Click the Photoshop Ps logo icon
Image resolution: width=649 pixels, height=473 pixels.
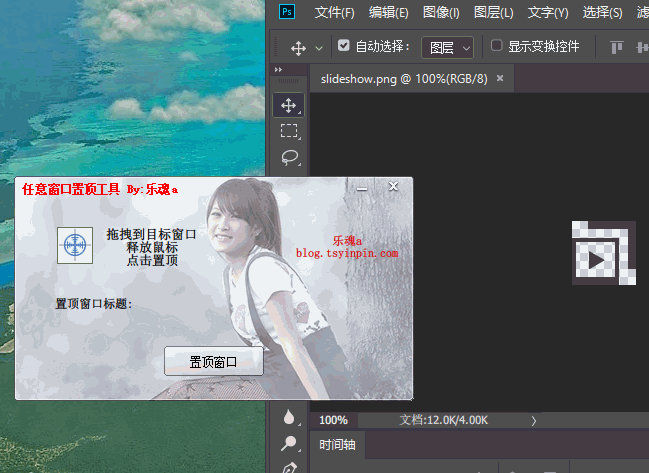pyautogui.click(x=287, y=12)
